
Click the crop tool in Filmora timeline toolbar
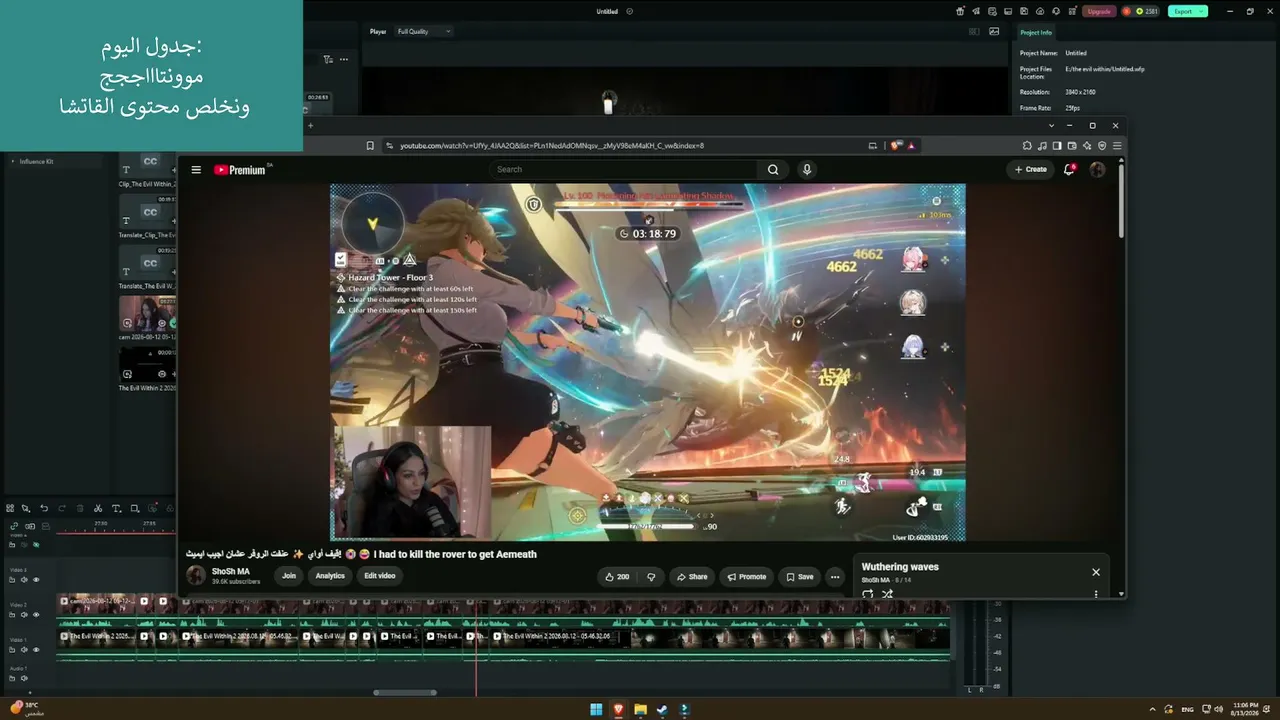pyautogui.click(x=134, y=508)
